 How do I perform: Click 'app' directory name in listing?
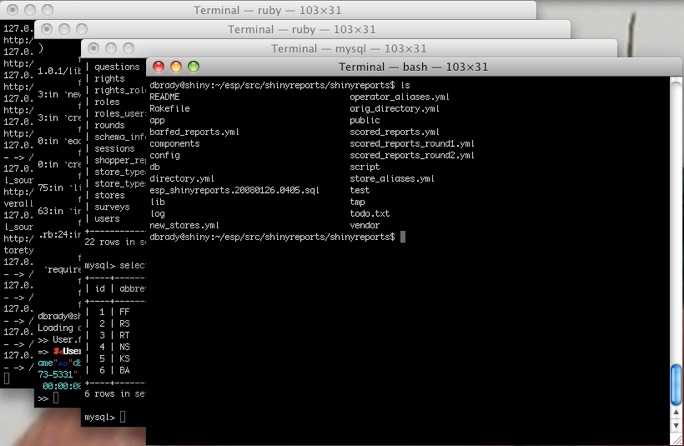point(157,120)
